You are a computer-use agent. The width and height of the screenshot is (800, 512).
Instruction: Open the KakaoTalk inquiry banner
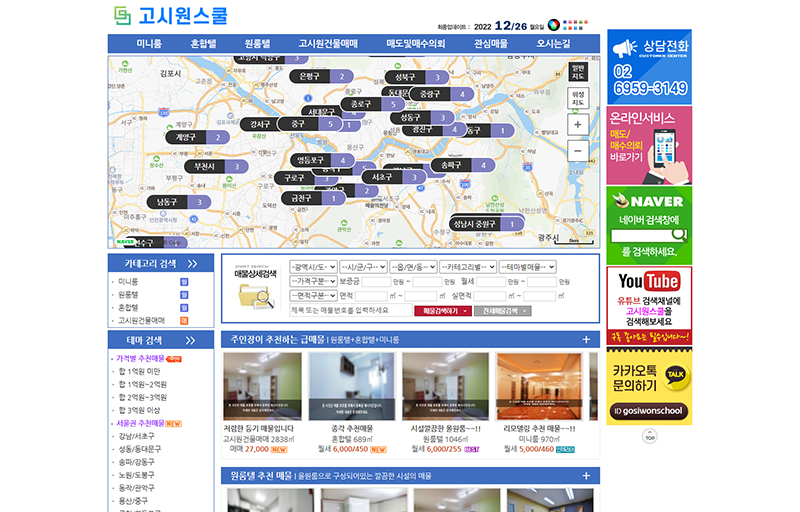click(648, 387)
